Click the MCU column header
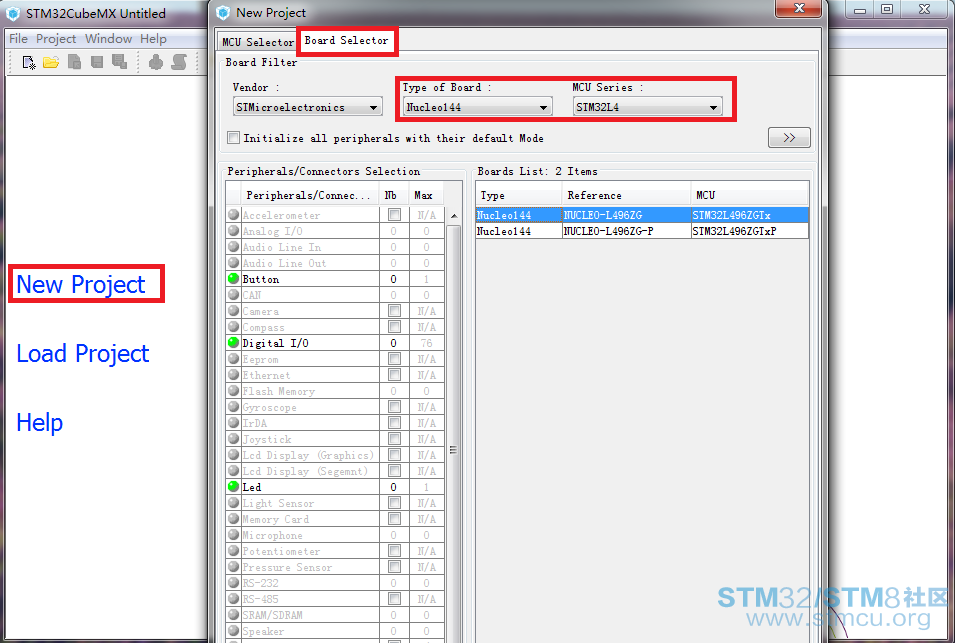955x643 pixels. (750, 195)
